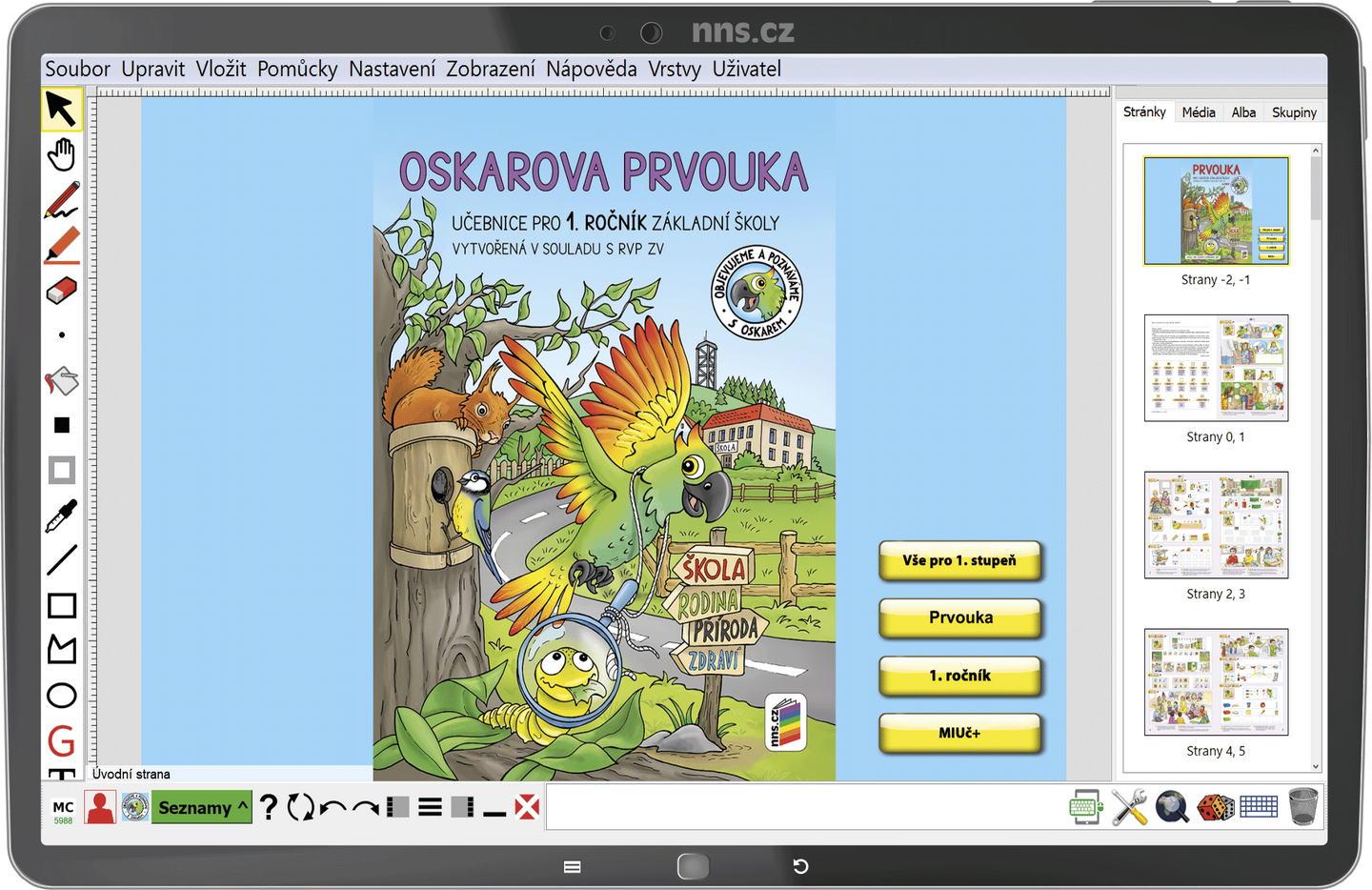The width and height of the screenshot is (1372, 890).
Task: Open the wrench and screwdriver tools icon
Action: coord(1129,807)
